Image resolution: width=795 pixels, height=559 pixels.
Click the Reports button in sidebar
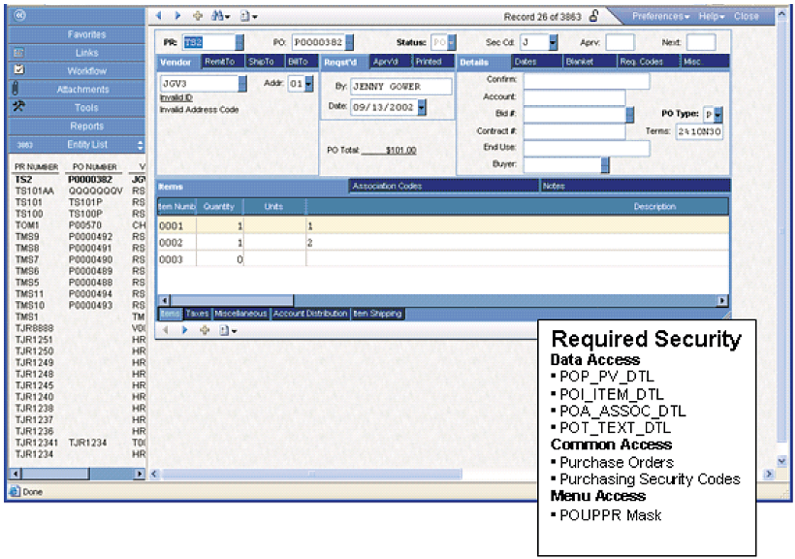(87, 126)
